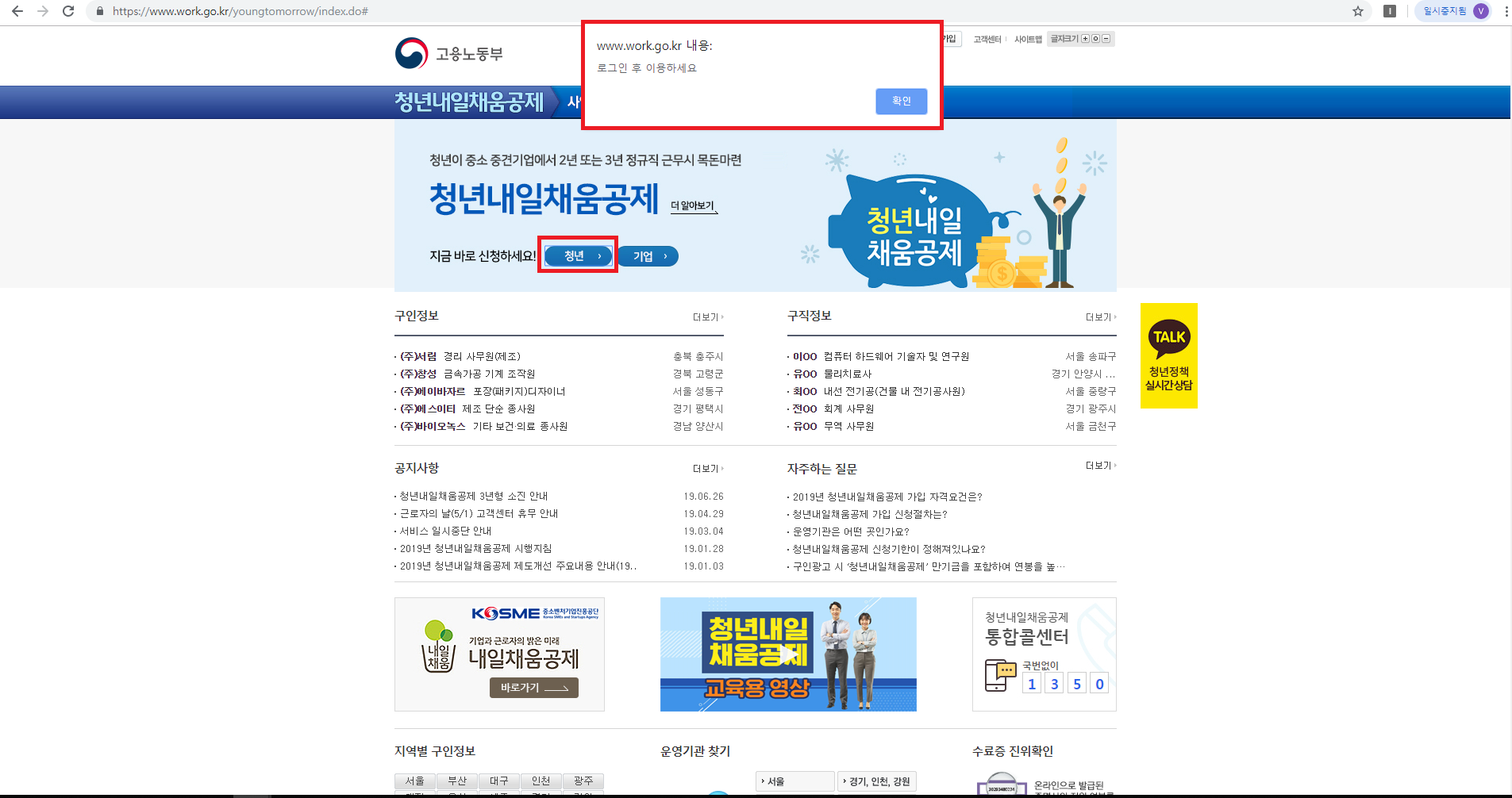Open the 유OO 무역 사무원 job seeker entry
The image size is (1512, 798).
[x=833, y=426]
